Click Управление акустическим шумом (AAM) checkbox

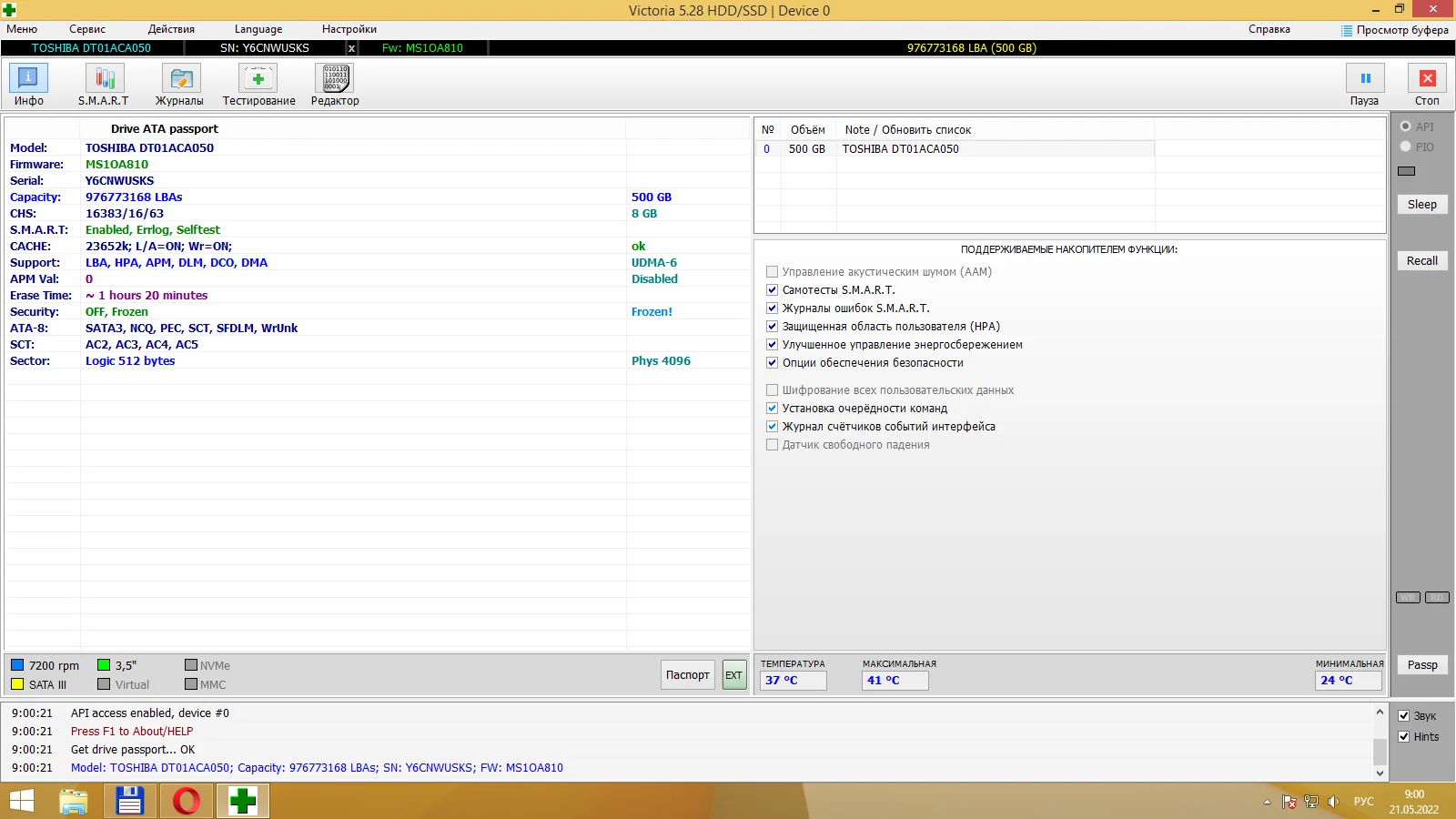point(773,272)
